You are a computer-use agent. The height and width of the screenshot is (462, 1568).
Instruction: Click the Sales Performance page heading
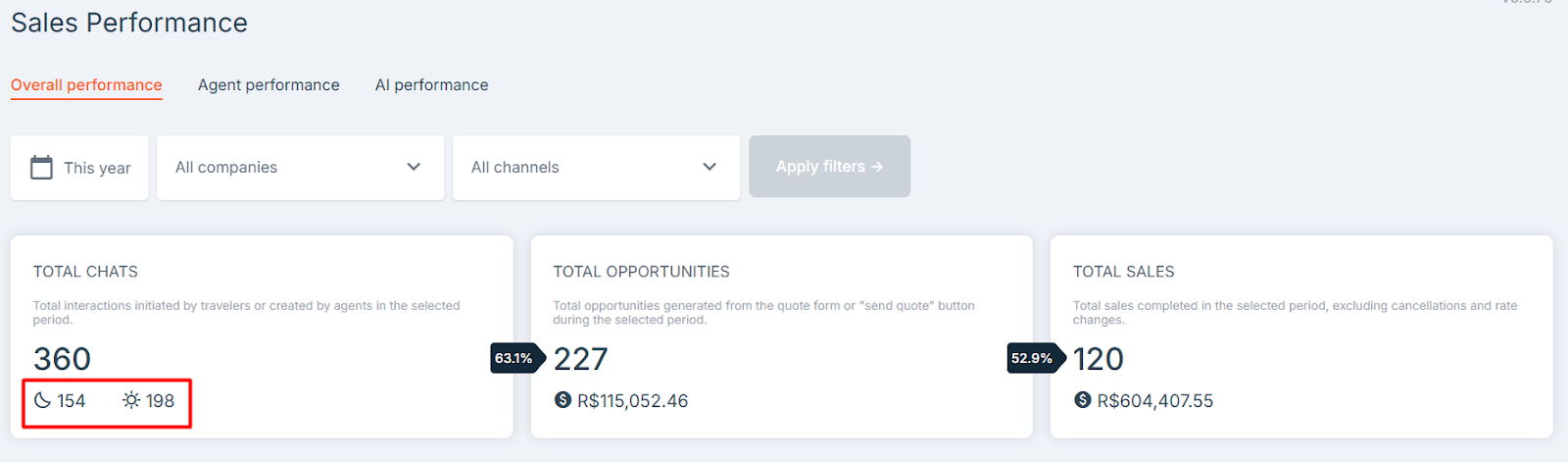[x=129, y=23]
